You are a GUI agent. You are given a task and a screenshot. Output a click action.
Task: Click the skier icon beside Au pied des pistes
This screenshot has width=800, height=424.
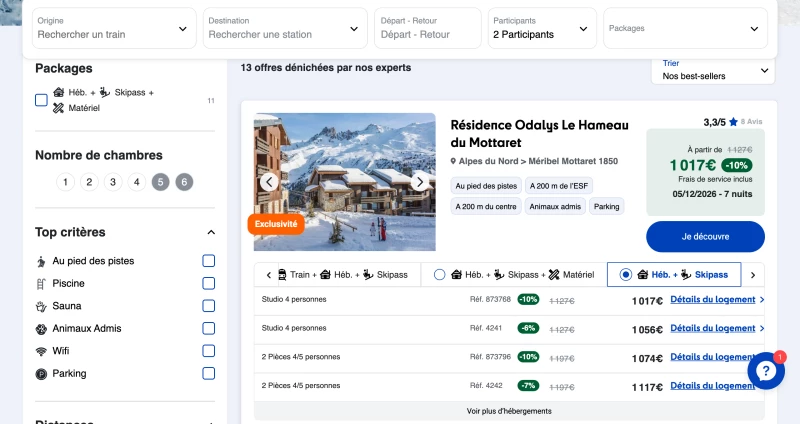tap(41, 261)
